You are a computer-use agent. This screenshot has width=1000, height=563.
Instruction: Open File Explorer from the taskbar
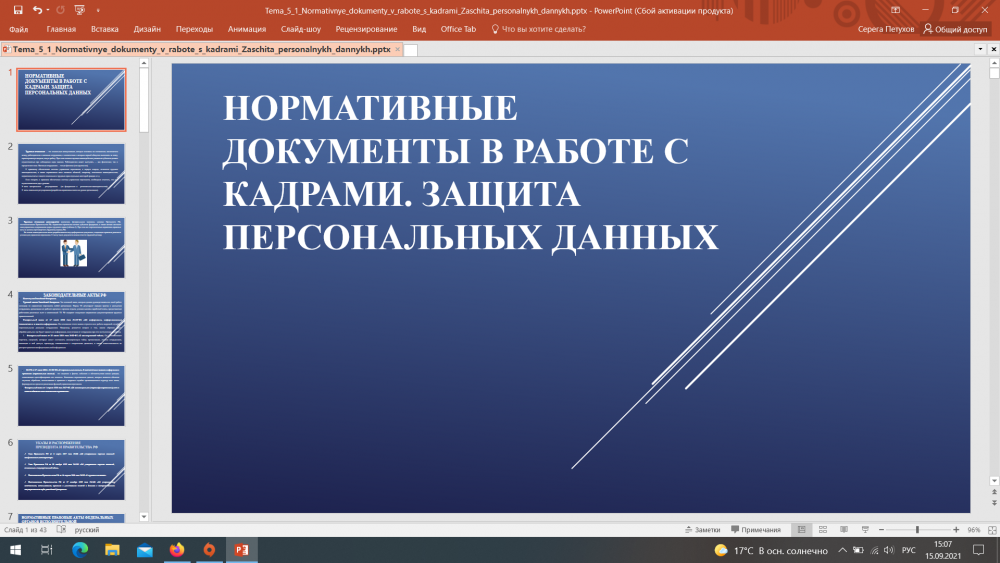tap(112, 550)
